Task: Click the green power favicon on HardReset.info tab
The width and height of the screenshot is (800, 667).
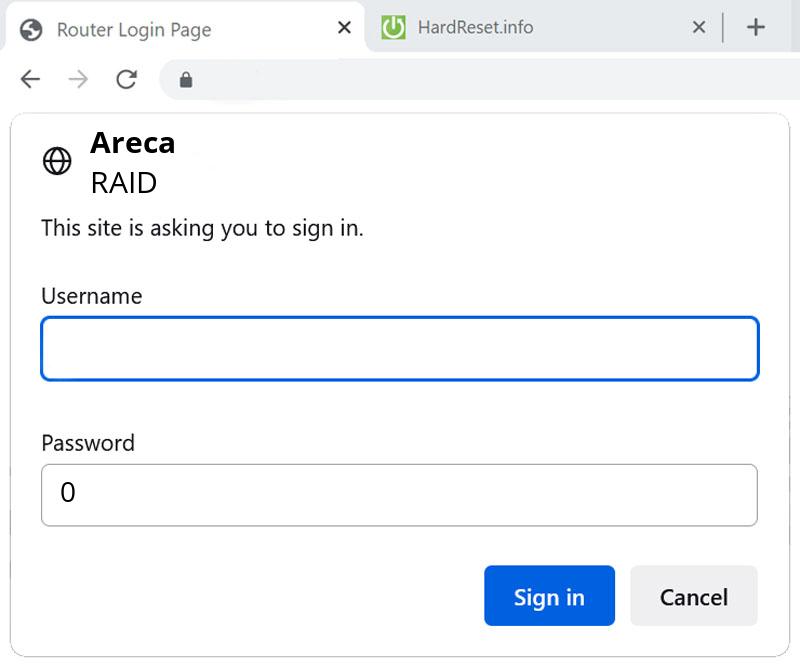Action: pos(394,27)
